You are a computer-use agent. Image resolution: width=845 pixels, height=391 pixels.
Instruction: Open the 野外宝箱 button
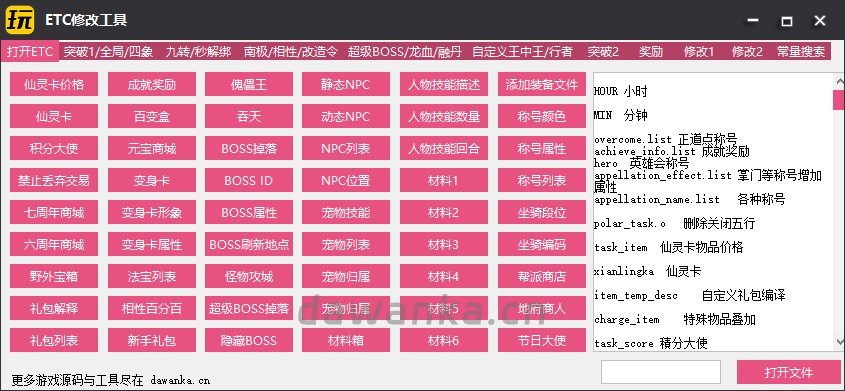[54, 276]
